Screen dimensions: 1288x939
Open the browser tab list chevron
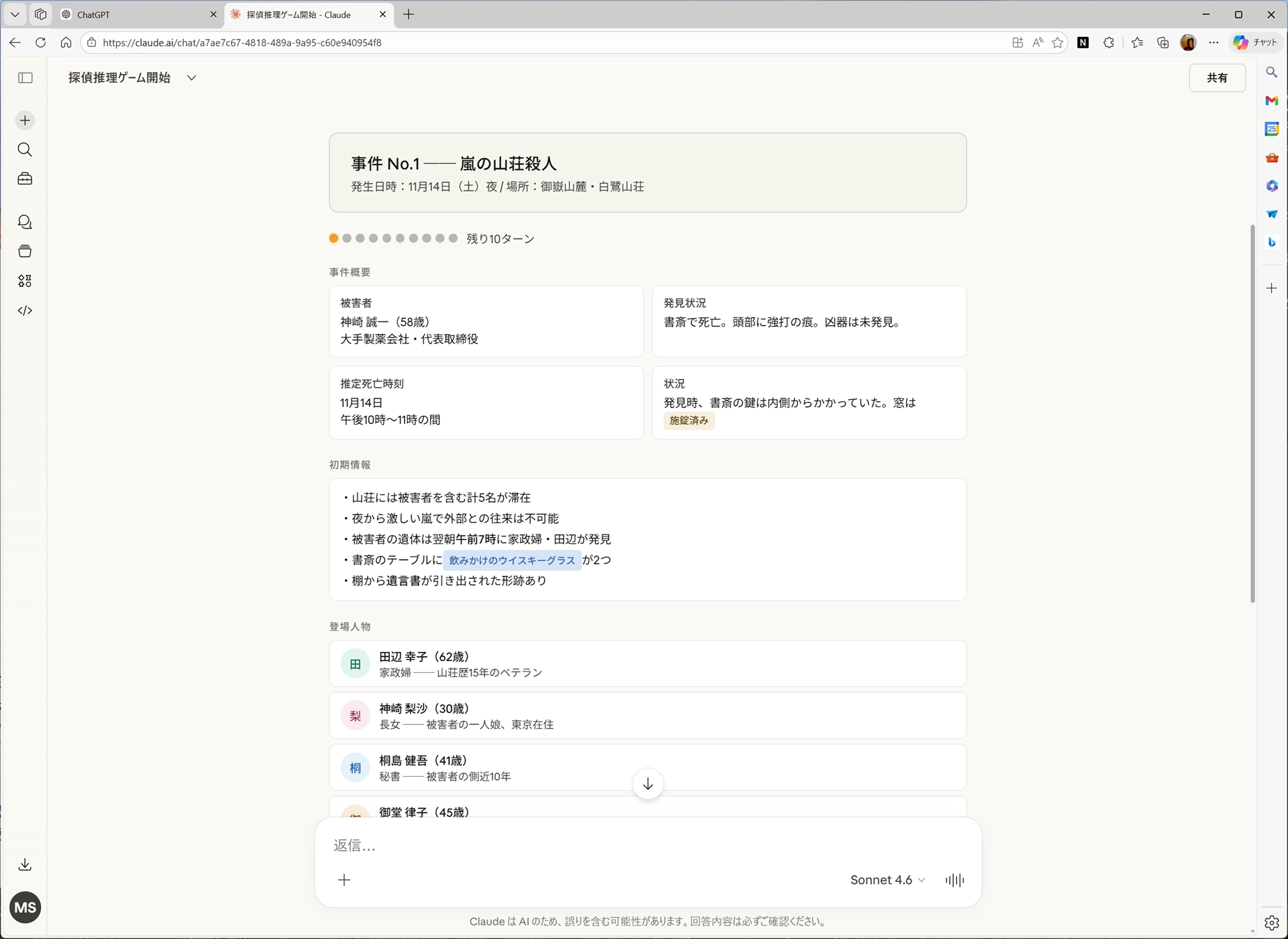coord(14,14)
